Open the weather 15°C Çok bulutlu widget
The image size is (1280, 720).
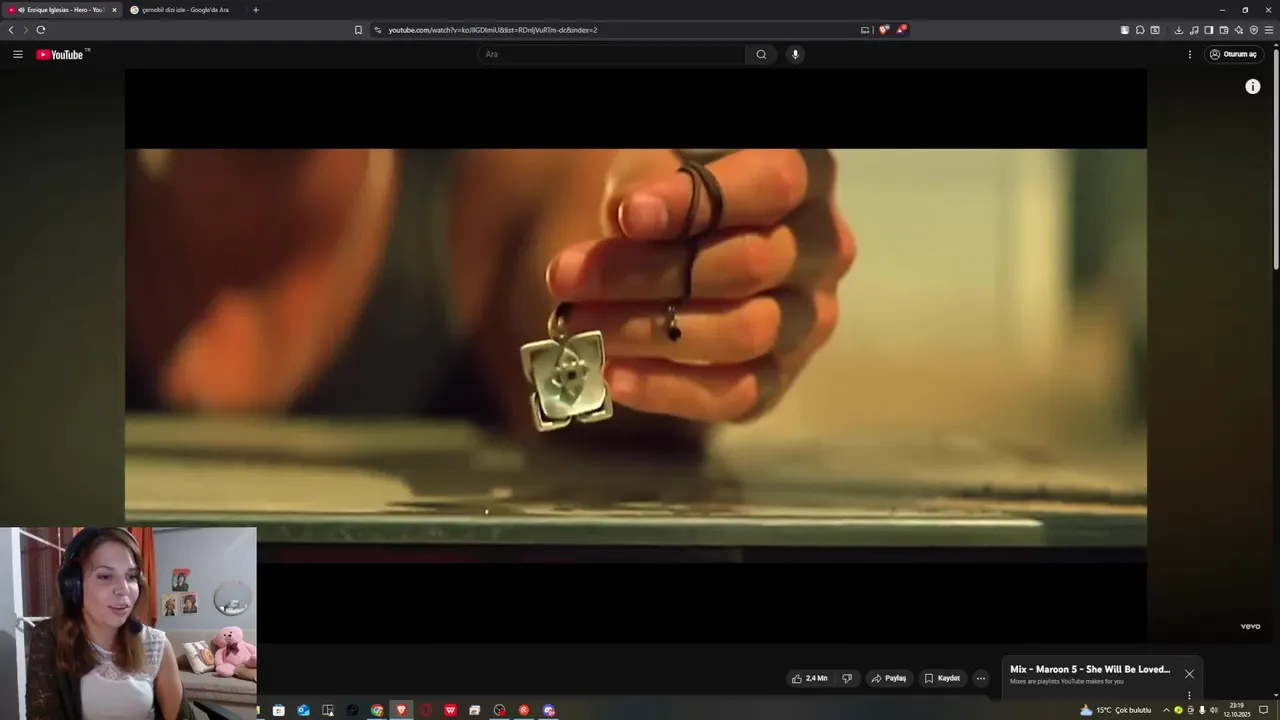click(1116, 710)
